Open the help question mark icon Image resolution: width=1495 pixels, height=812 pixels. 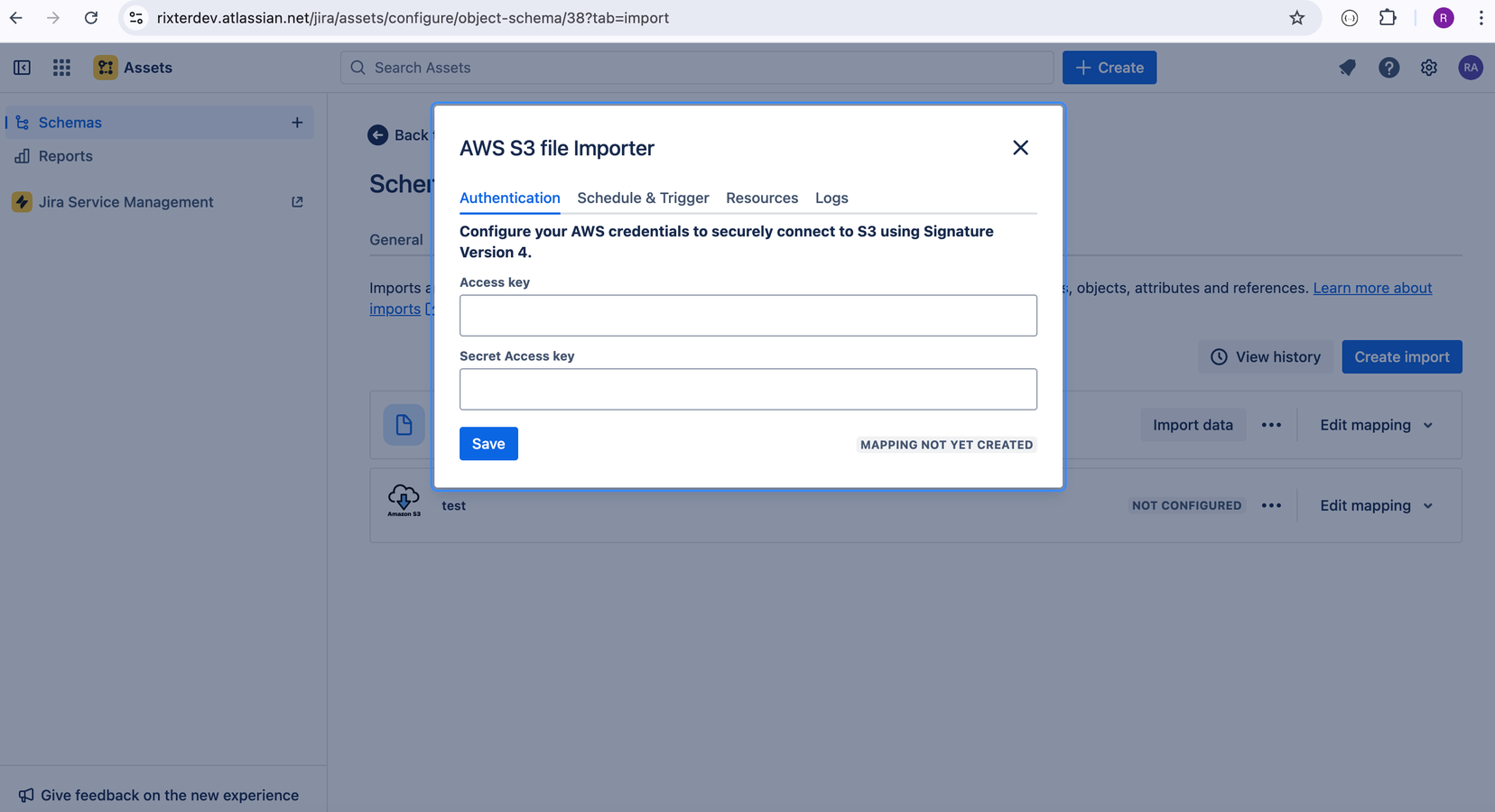pos(1389,68)
